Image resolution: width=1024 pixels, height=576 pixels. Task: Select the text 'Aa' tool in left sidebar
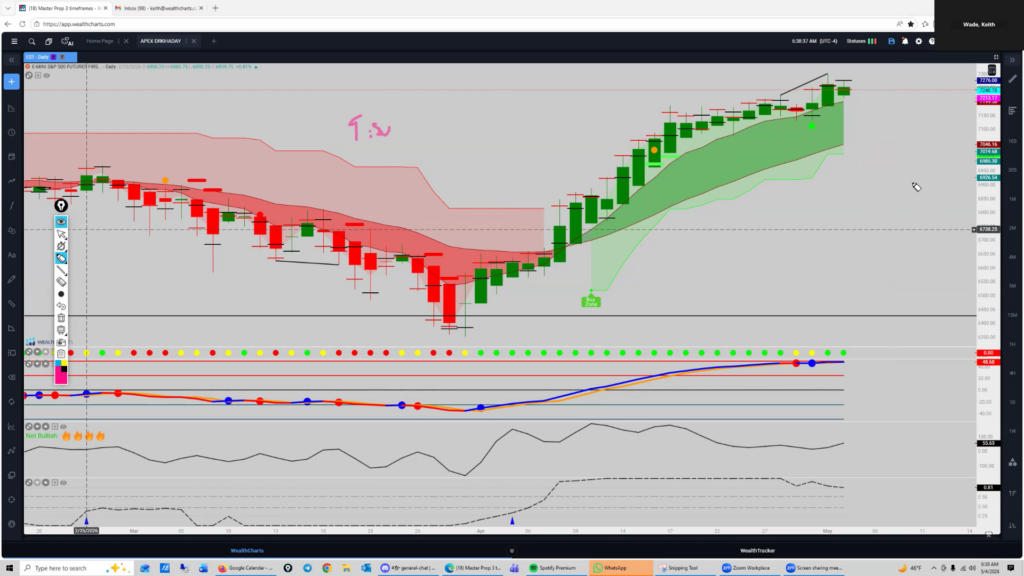click(11, 255)
